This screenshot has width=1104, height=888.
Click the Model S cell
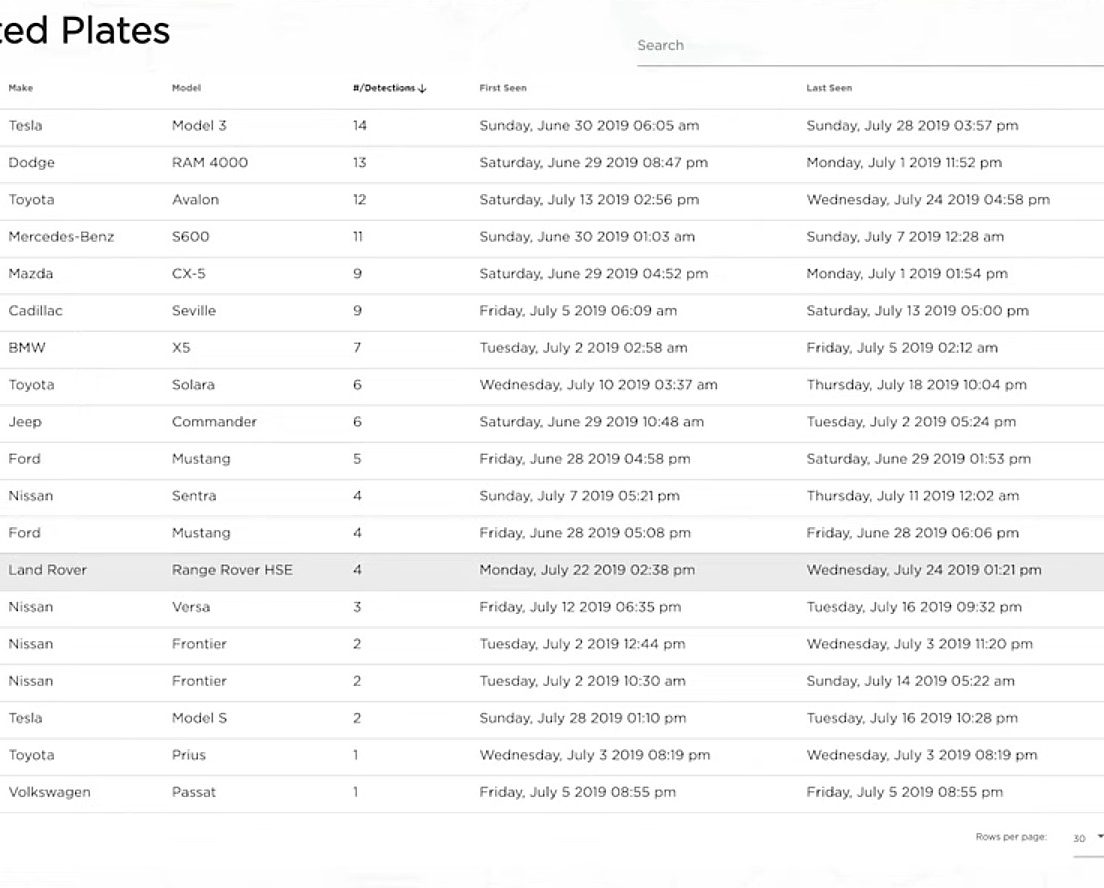(199, 718)
